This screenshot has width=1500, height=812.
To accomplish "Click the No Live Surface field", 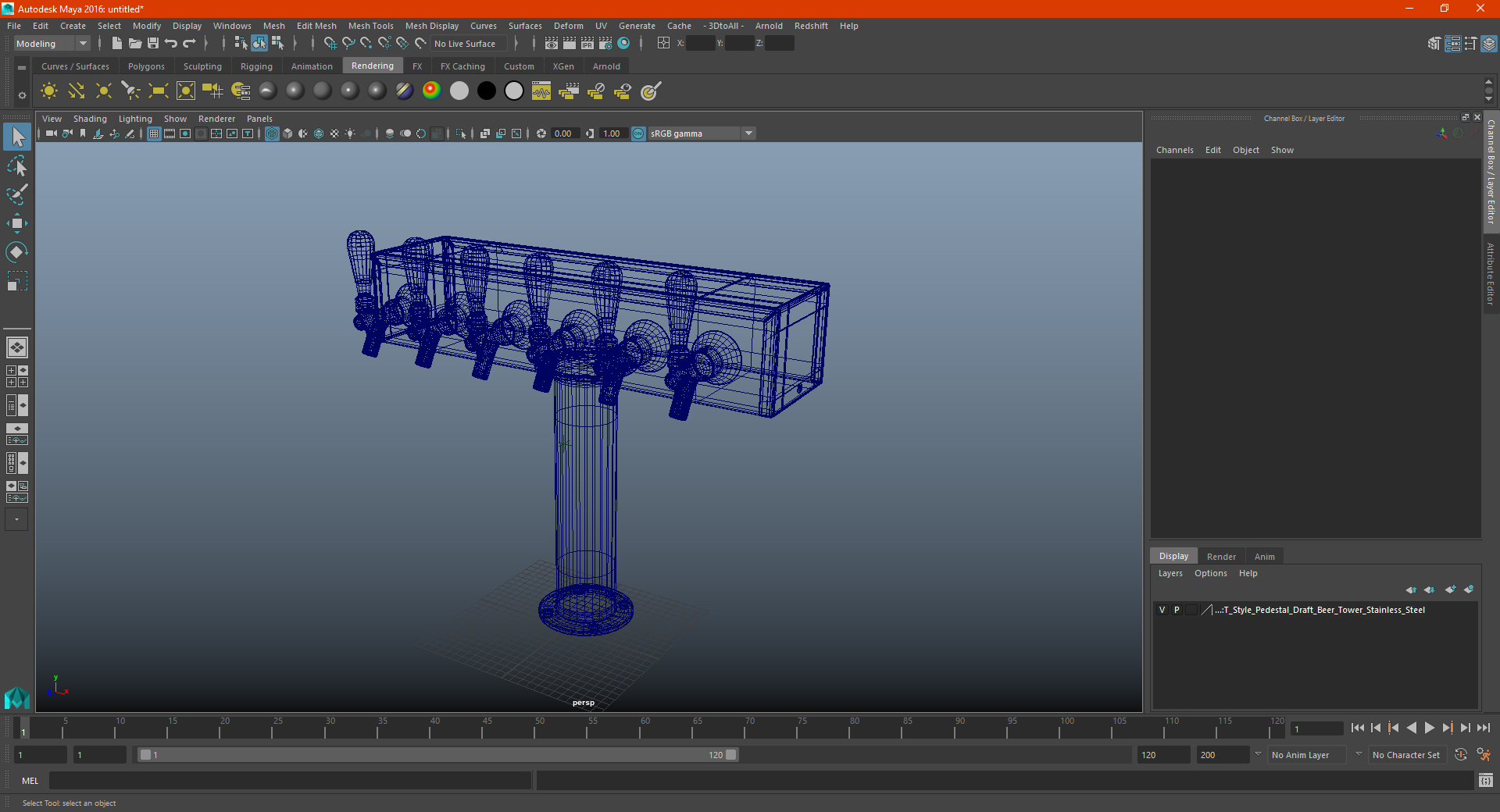I will pyautogui.click(x=470, y=44).
